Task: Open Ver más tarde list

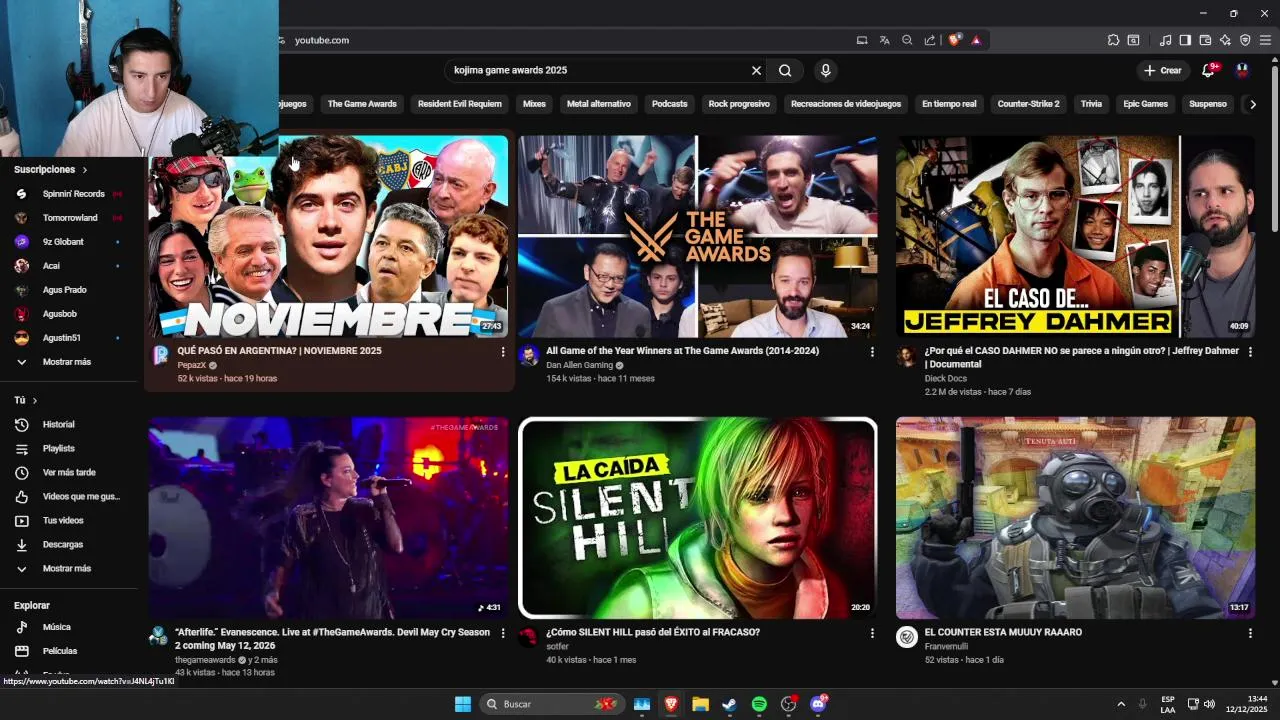Action: click(x=69, y=473)
